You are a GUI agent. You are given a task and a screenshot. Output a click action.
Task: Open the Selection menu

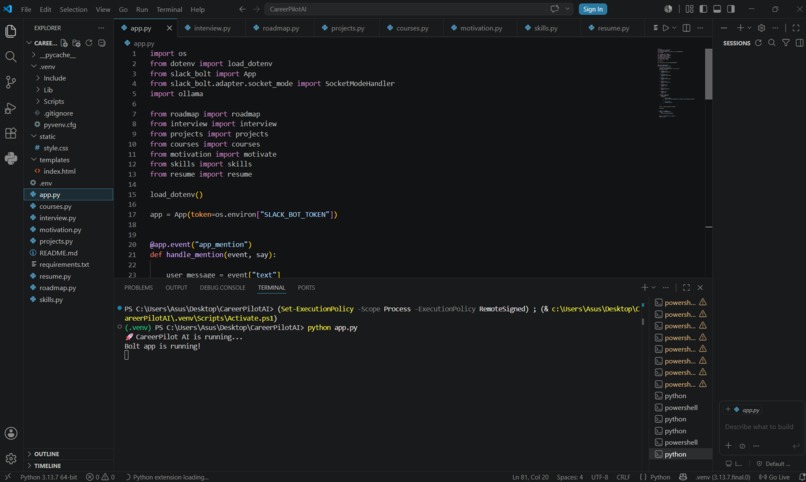click(x=73, y=9)
